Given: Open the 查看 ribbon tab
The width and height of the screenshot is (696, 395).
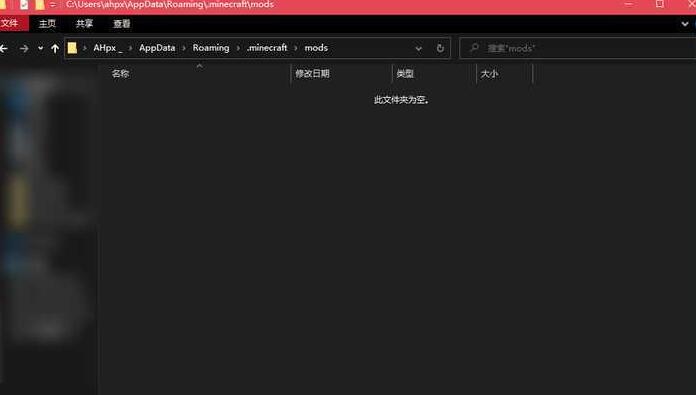Looking at the screenshot, I should [x=122, y=24].
